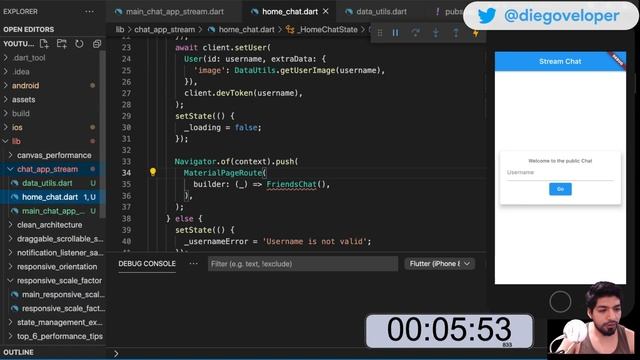Grab the debug toolbar drag handle

(380, 33)
